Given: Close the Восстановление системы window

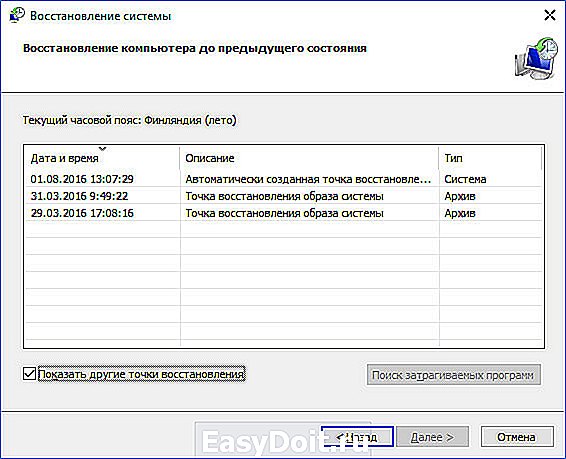Looking at the screenshot, I should 549,15.
